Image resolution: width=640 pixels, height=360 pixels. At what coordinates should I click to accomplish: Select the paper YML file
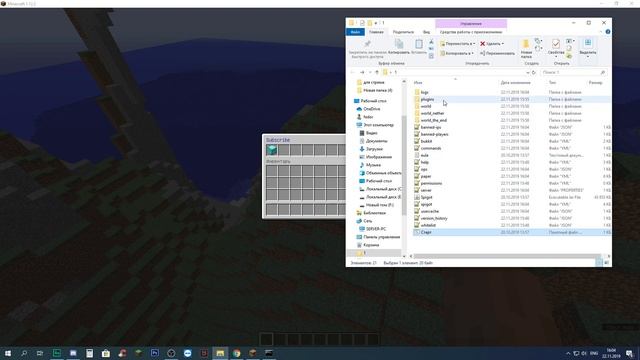(x=426, y=176)
